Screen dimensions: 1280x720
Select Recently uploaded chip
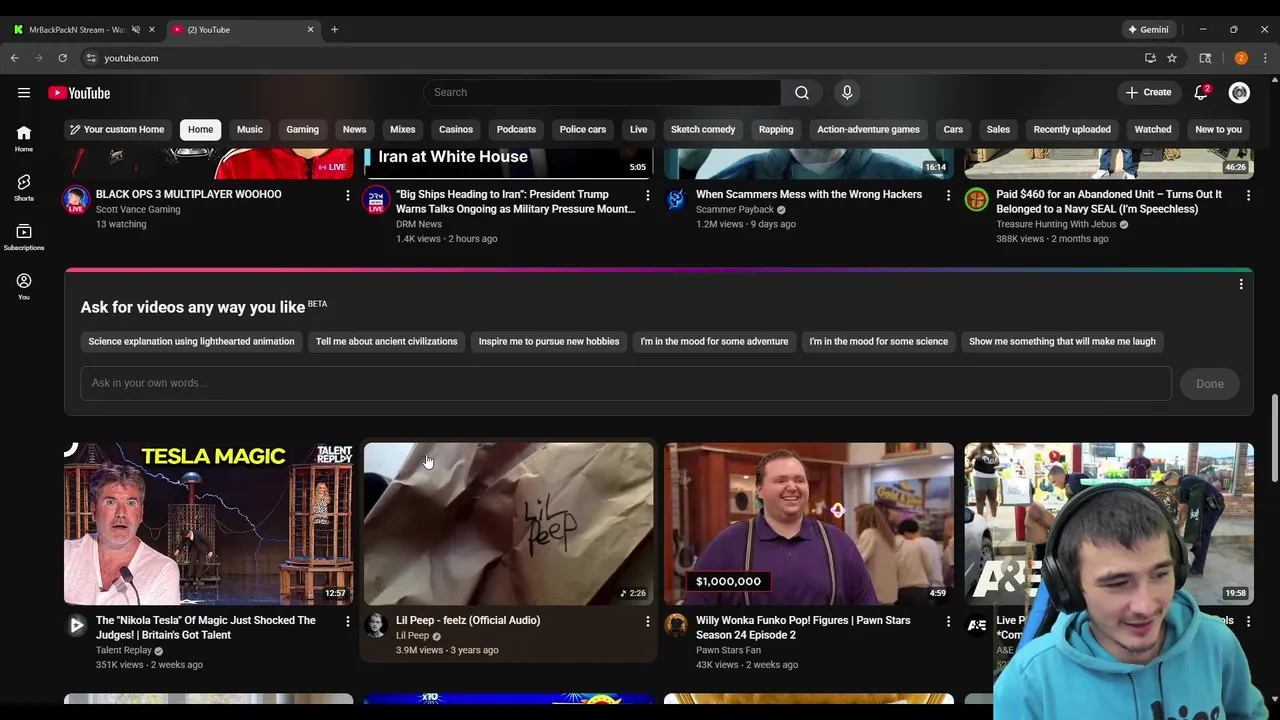point(1072,129)
